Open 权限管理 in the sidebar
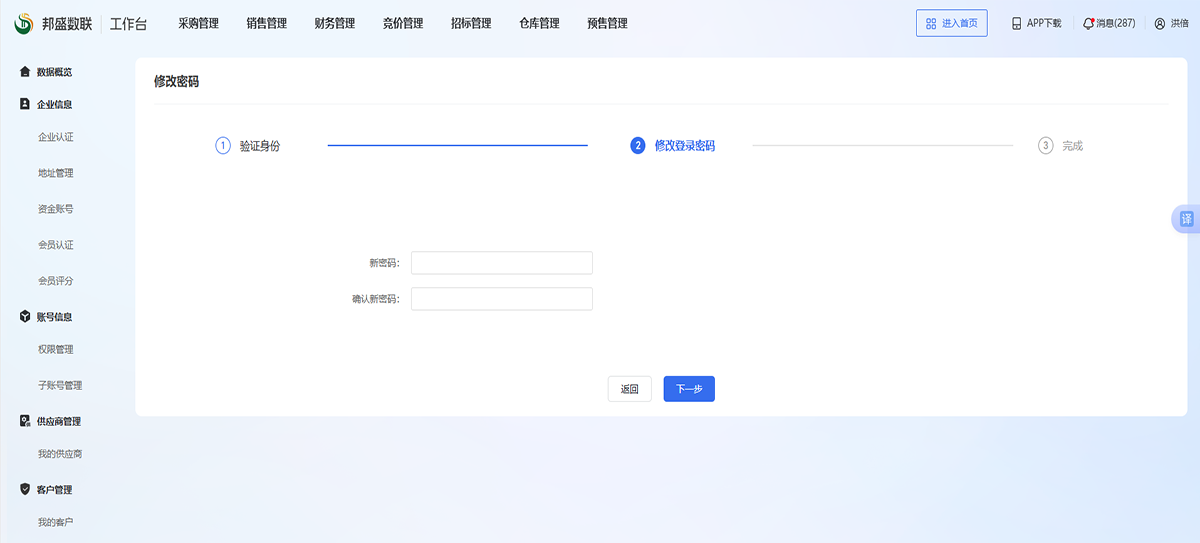The image size is (1200, 543). 55,350
